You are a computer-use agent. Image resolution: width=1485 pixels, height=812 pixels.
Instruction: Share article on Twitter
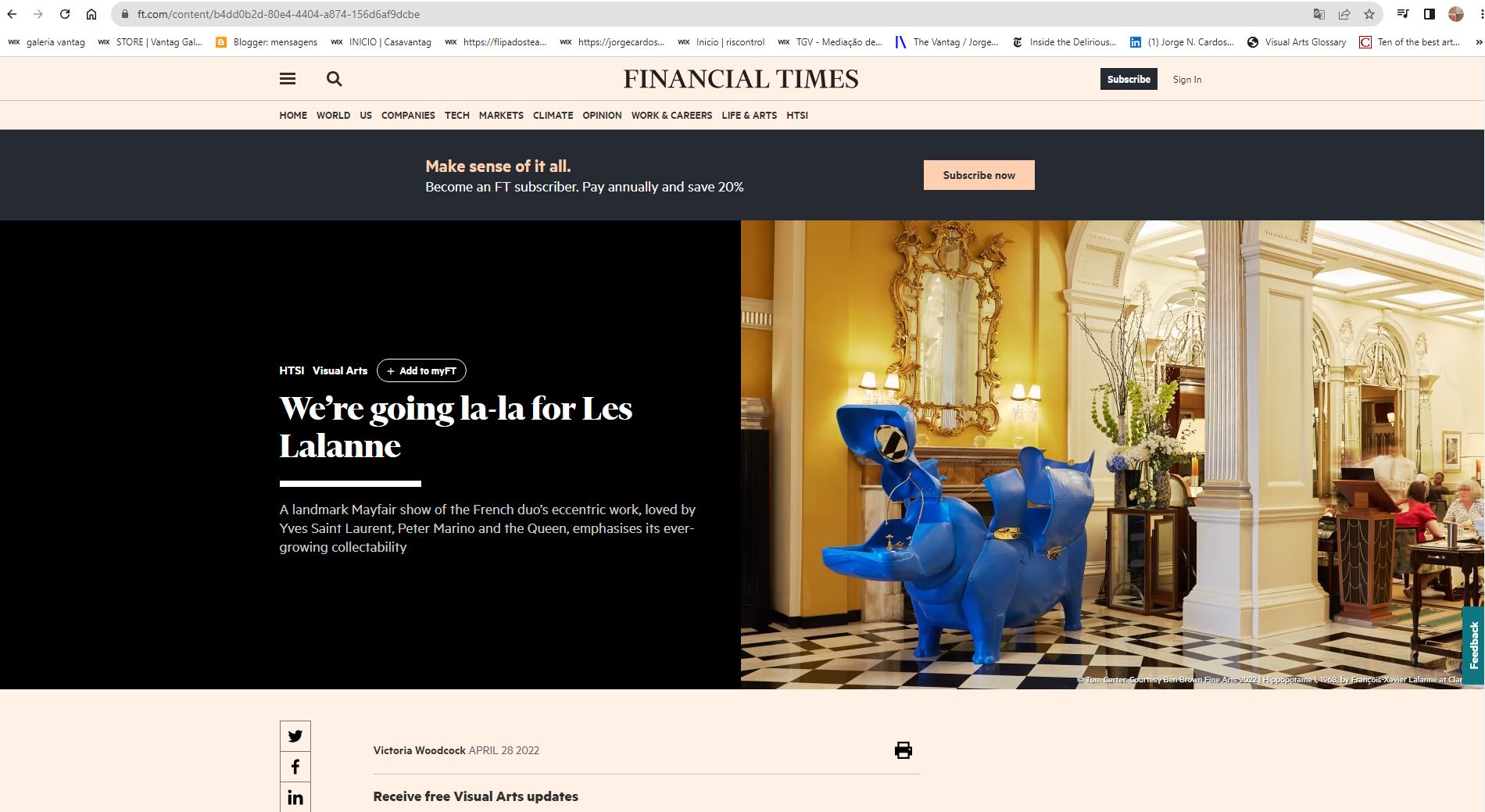click(x=295, y=736)
